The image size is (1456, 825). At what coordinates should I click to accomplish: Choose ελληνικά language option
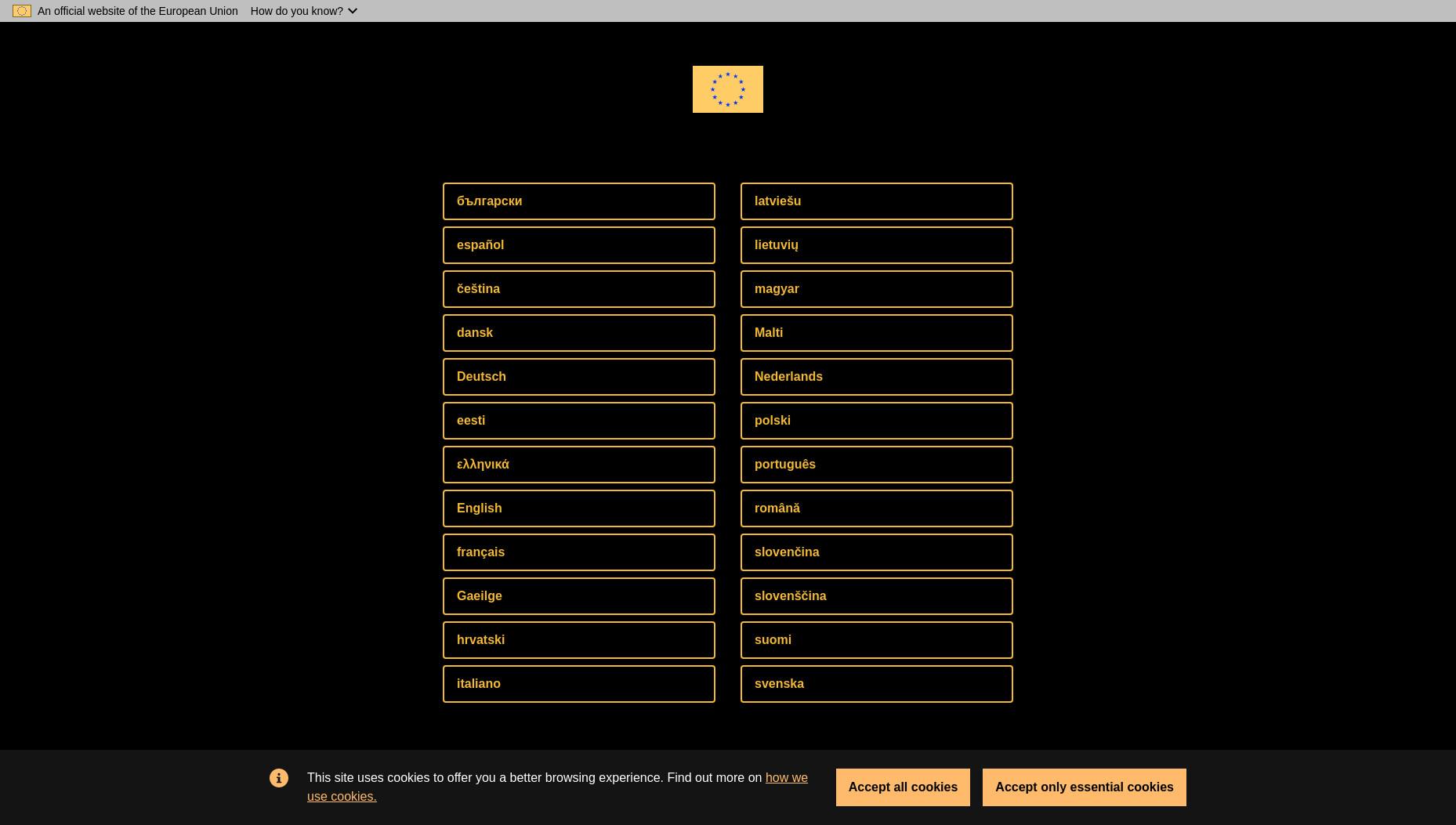(579, 465)
